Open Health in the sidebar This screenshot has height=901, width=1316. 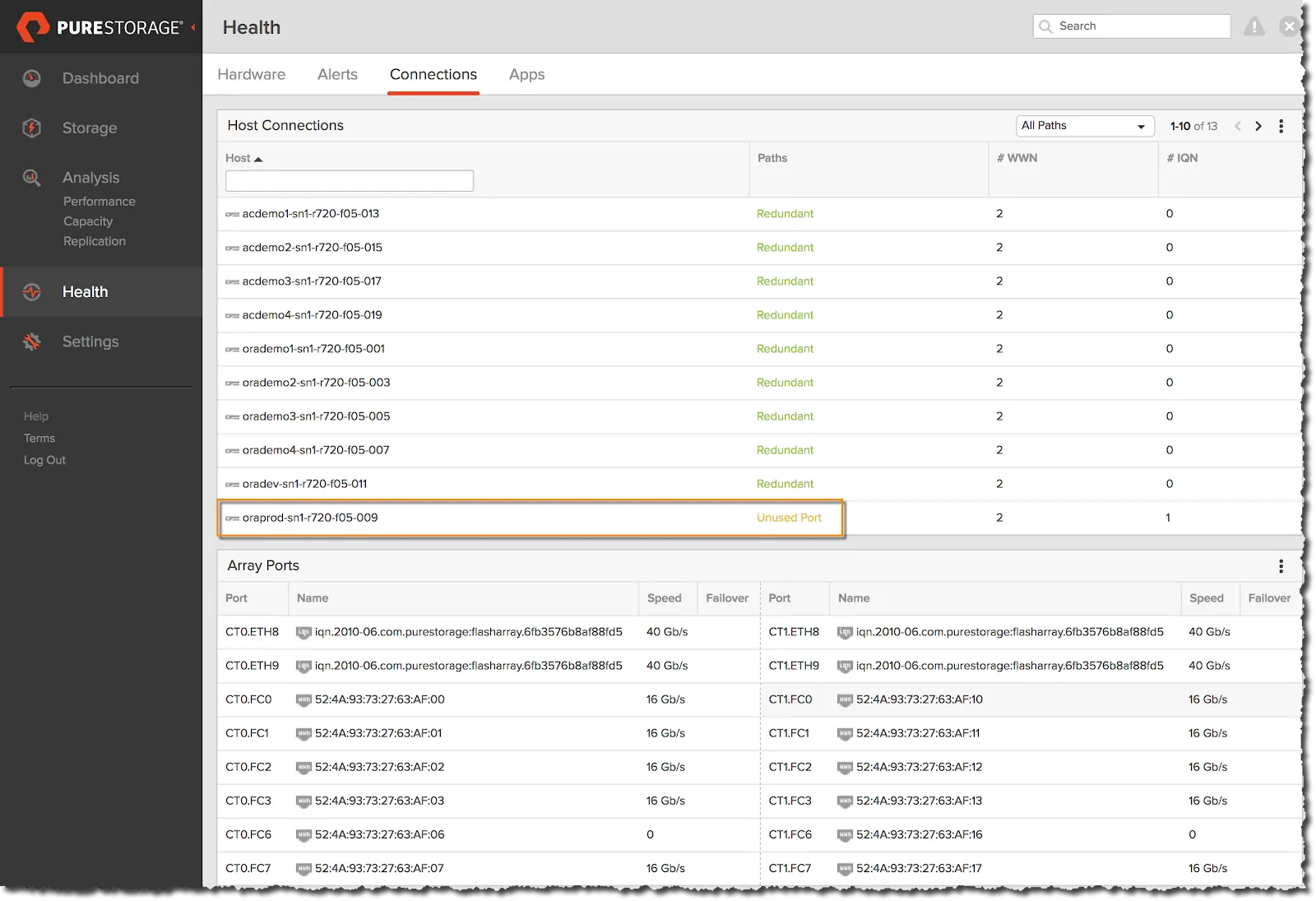click(86, 292)
